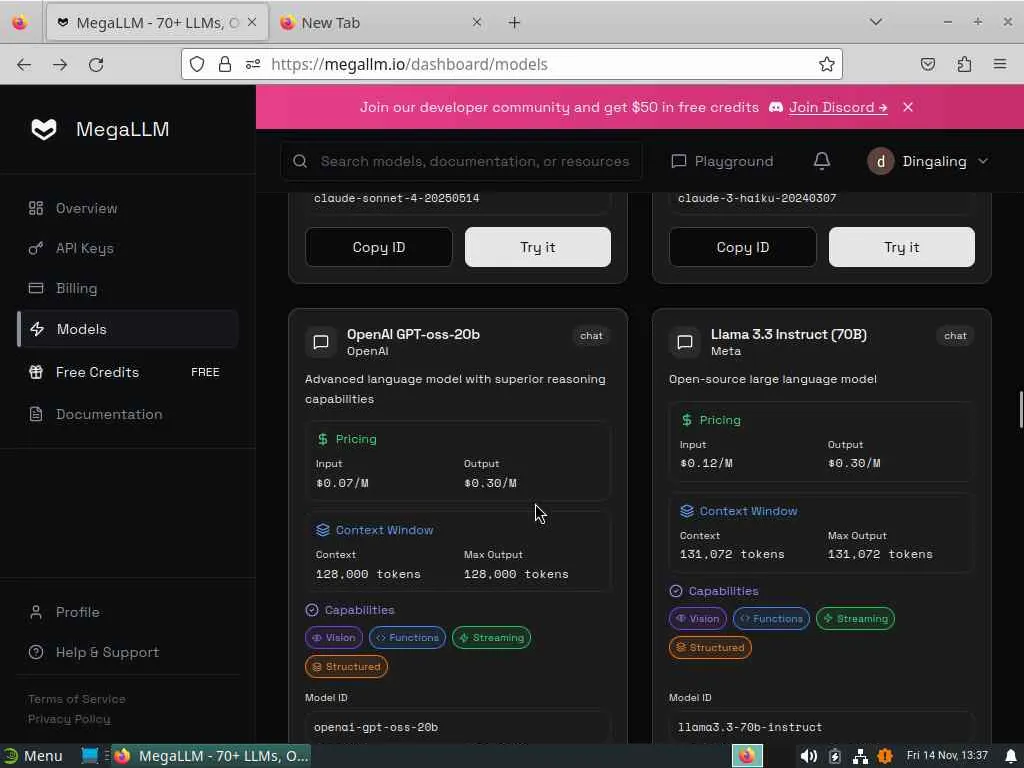
Task: Click the Discord icon in banner
Action: tap(776, 107)
